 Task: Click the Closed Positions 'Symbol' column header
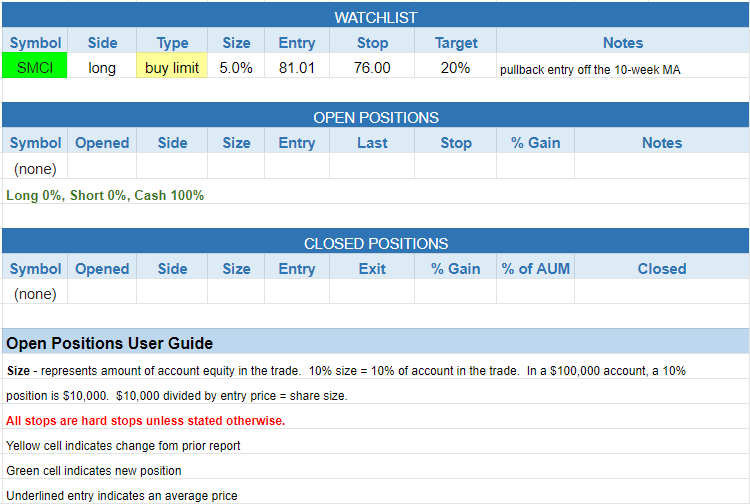point(35,268)
